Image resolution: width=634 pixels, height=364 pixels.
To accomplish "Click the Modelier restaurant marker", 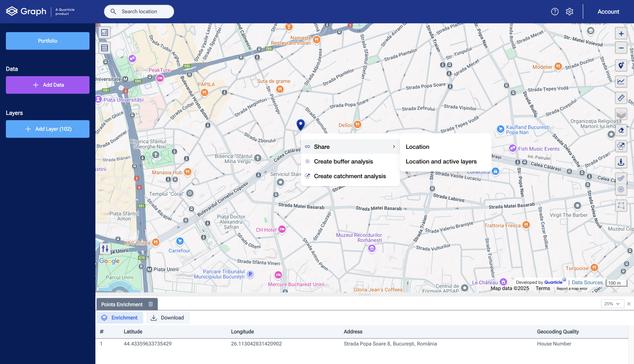I will tap(558, 66).
